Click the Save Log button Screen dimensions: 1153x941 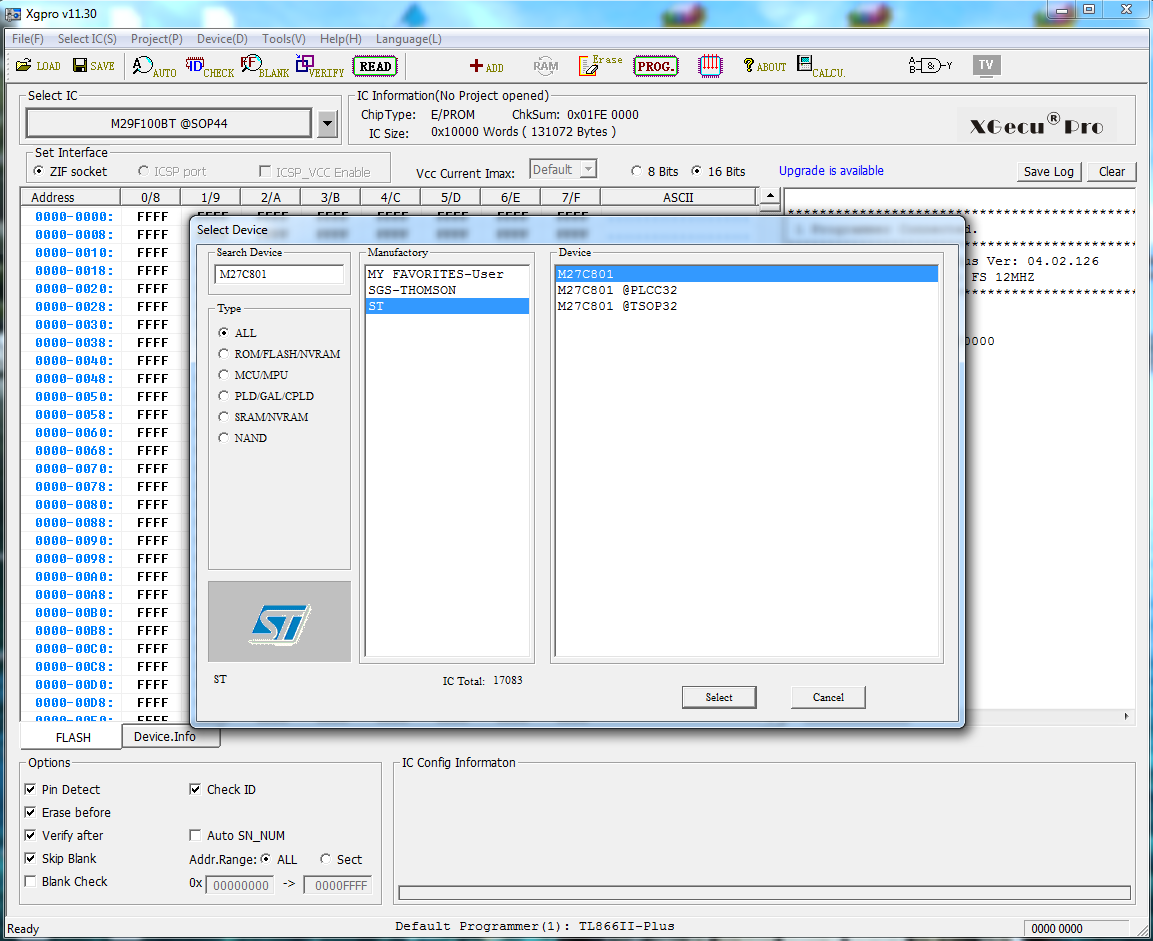pyautogui.click(x=1049, y=171)
